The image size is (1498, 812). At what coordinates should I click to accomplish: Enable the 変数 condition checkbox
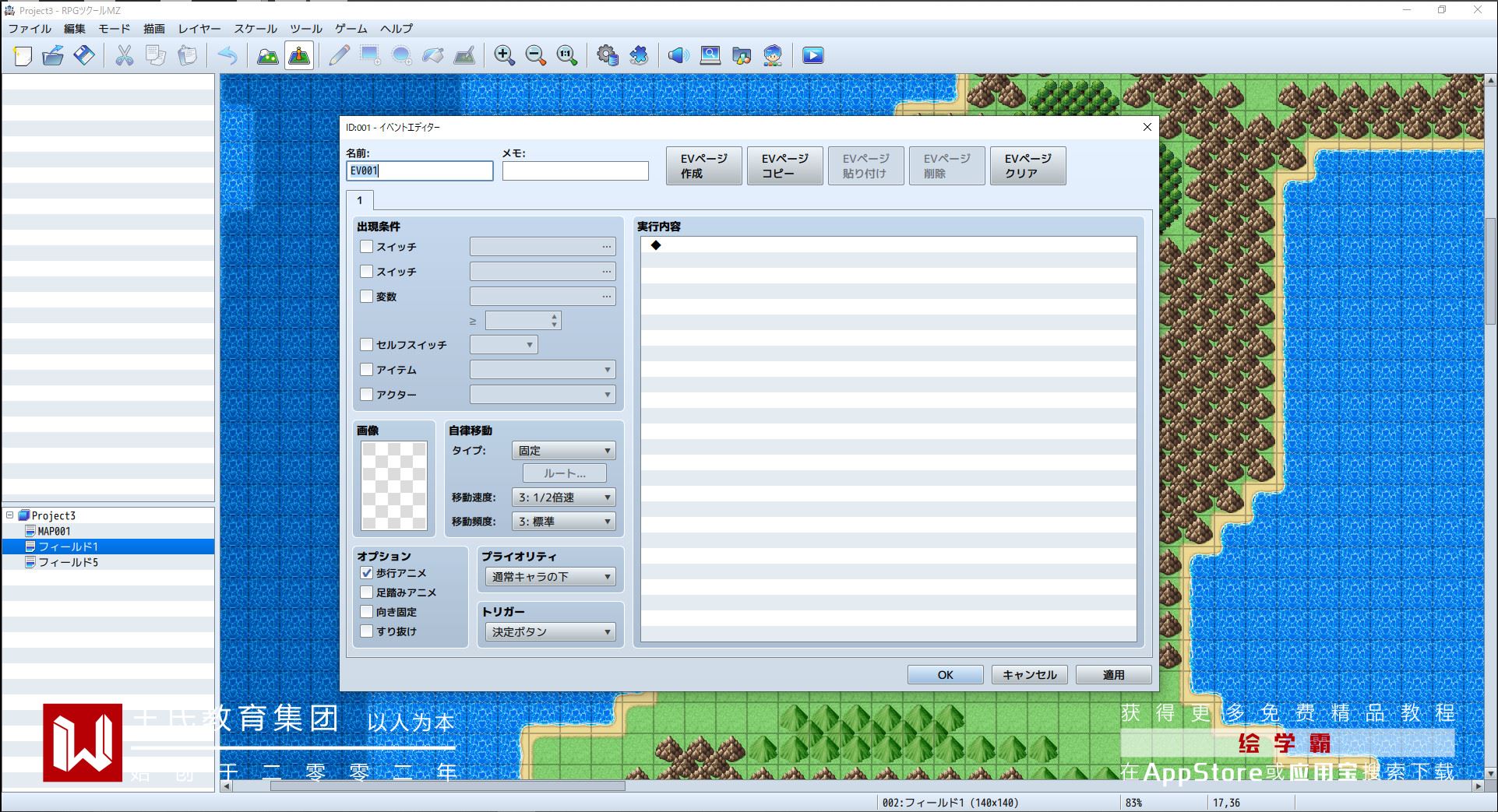(367, 297)
